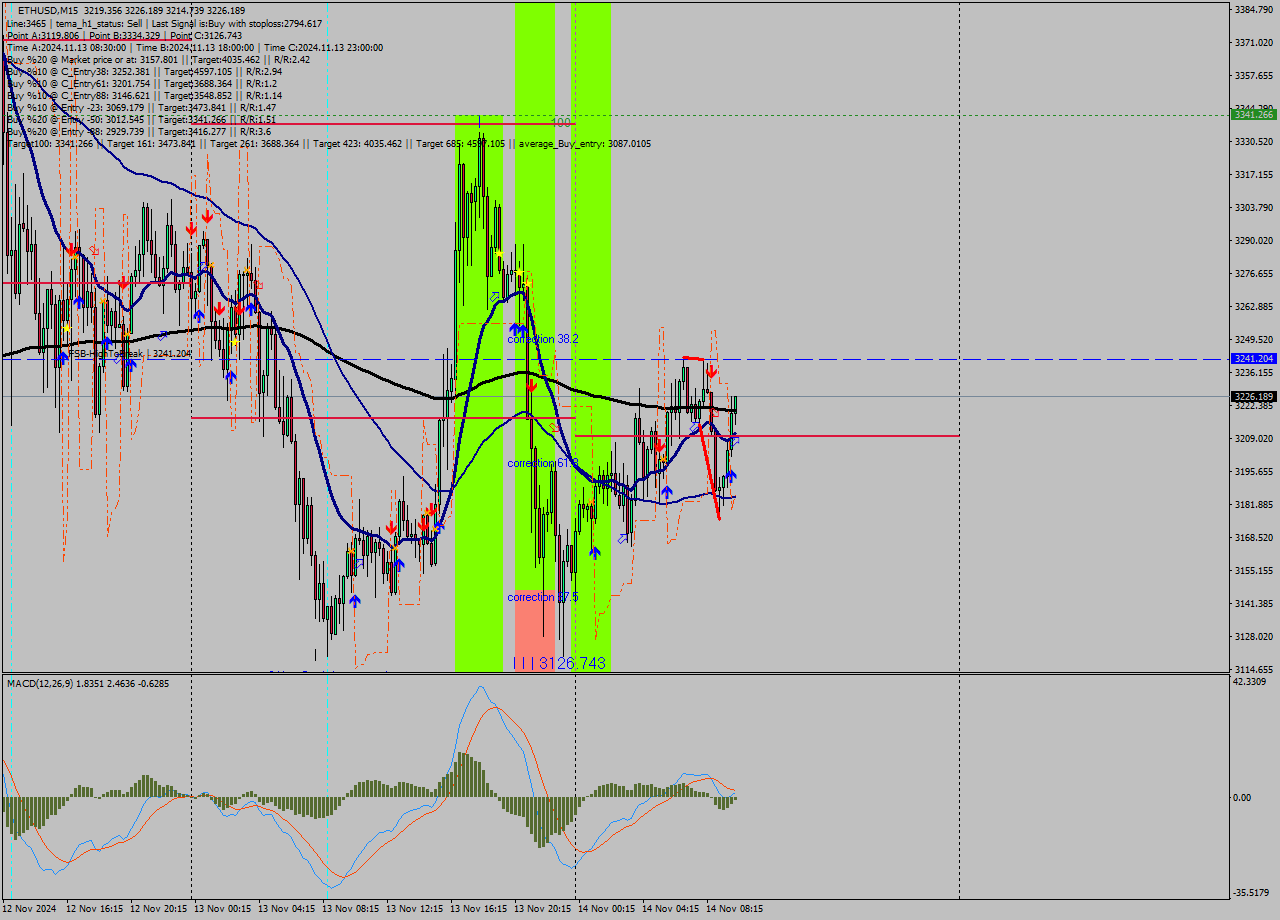Select price axis value 3181.885
The height and width of the screenshot is (920, 1280).
coord(1253,504)
